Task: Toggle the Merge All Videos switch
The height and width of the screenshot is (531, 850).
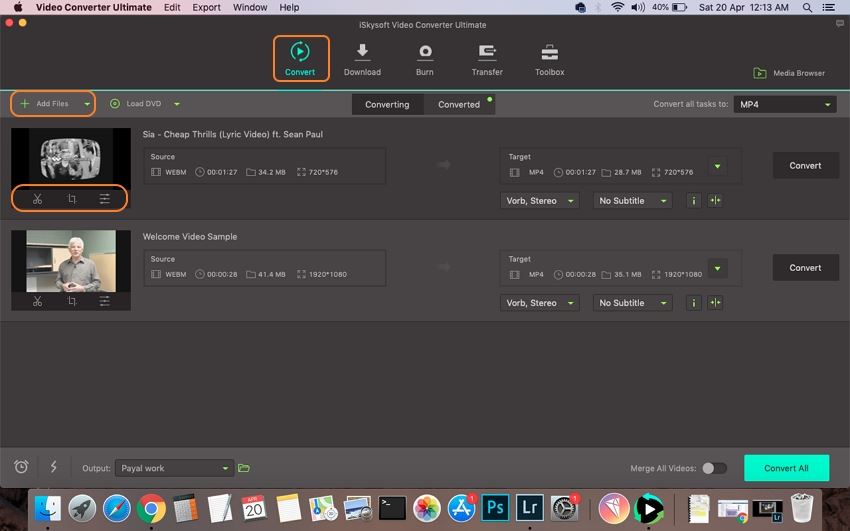Action: [714, 468]
